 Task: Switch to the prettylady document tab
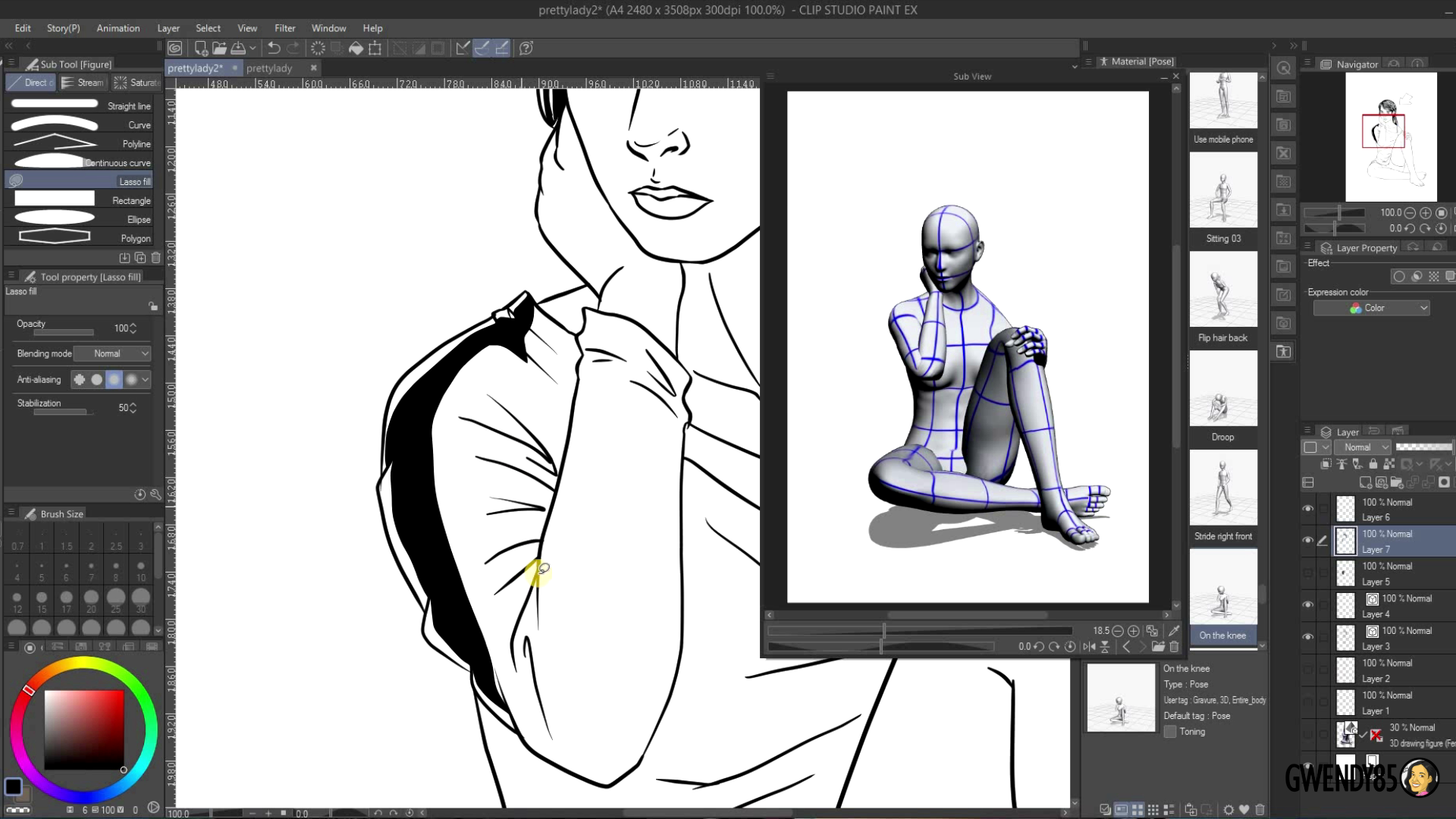click(269, 68)
